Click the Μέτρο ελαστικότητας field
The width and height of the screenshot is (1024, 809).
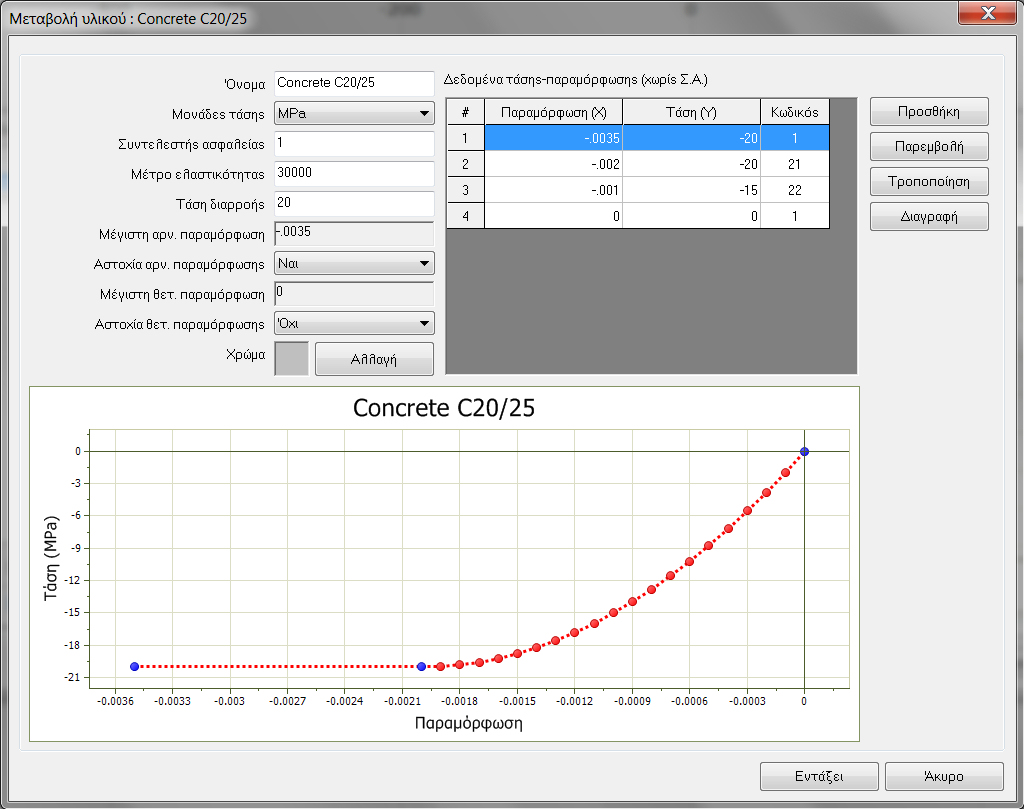coord(354,173)
